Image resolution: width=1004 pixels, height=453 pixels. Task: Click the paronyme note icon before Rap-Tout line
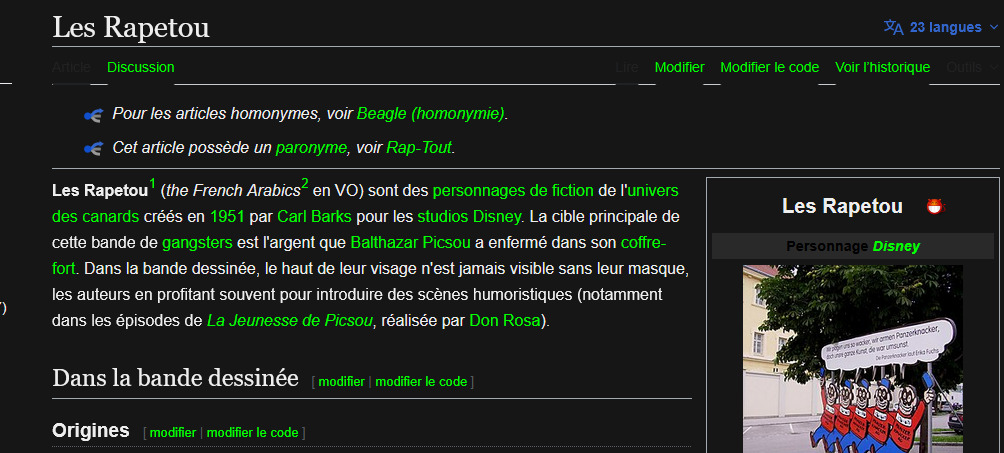pos(93,149)
